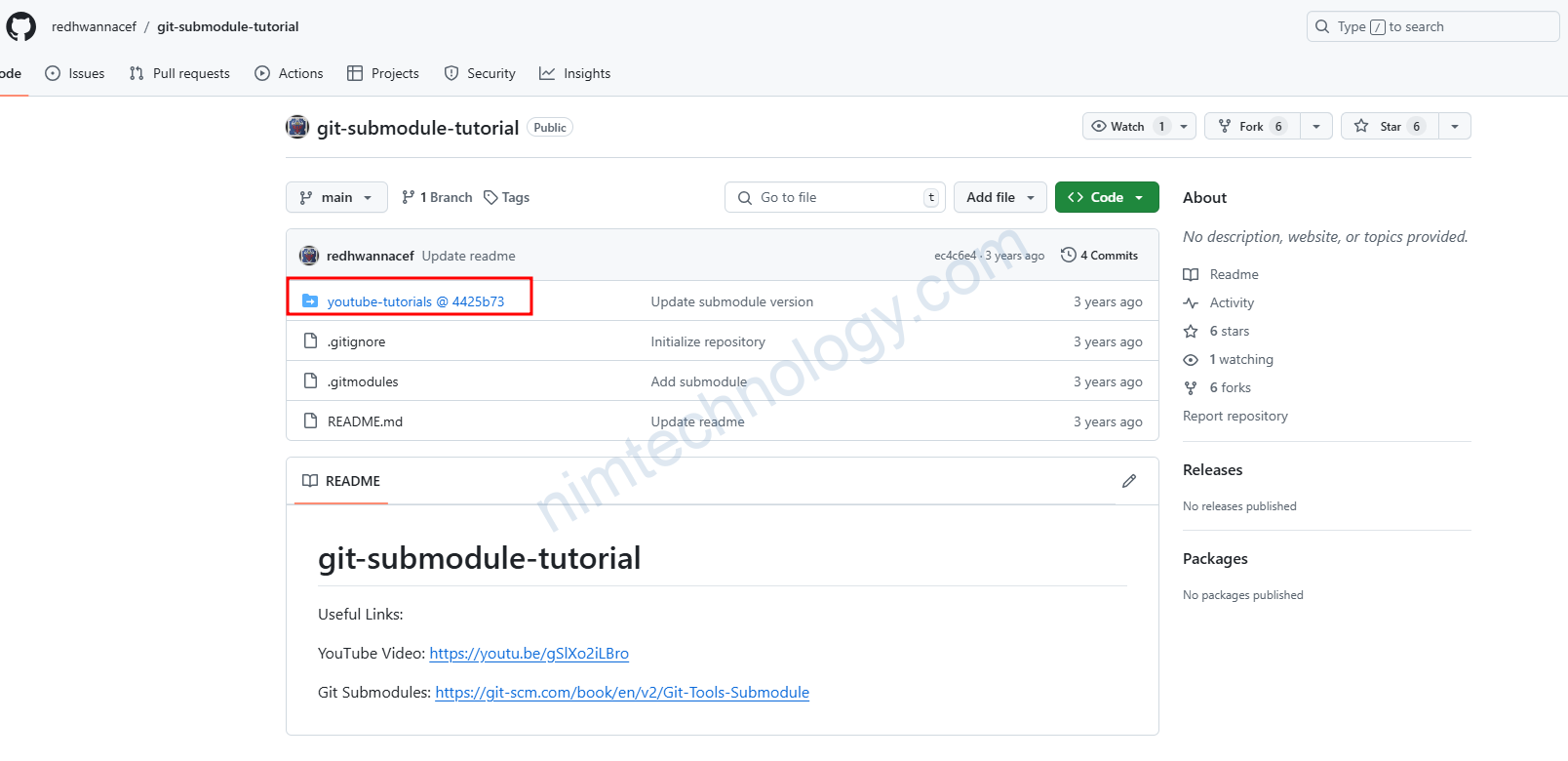The image size is (1568, 761).
Task: Open Activity in the About sidebar
Action: tap(1232, 303)
